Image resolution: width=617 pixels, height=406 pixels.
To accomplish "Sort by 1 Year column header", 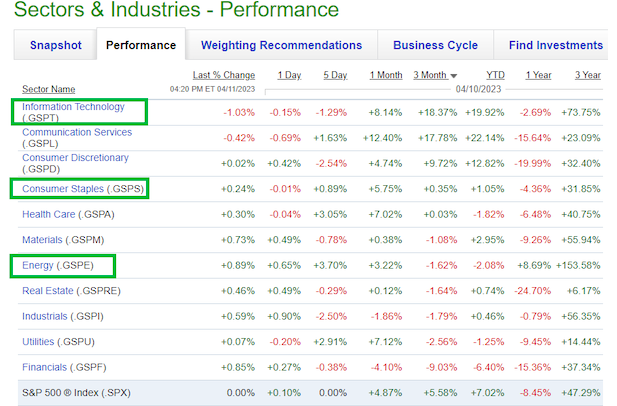I will point(538,75).
